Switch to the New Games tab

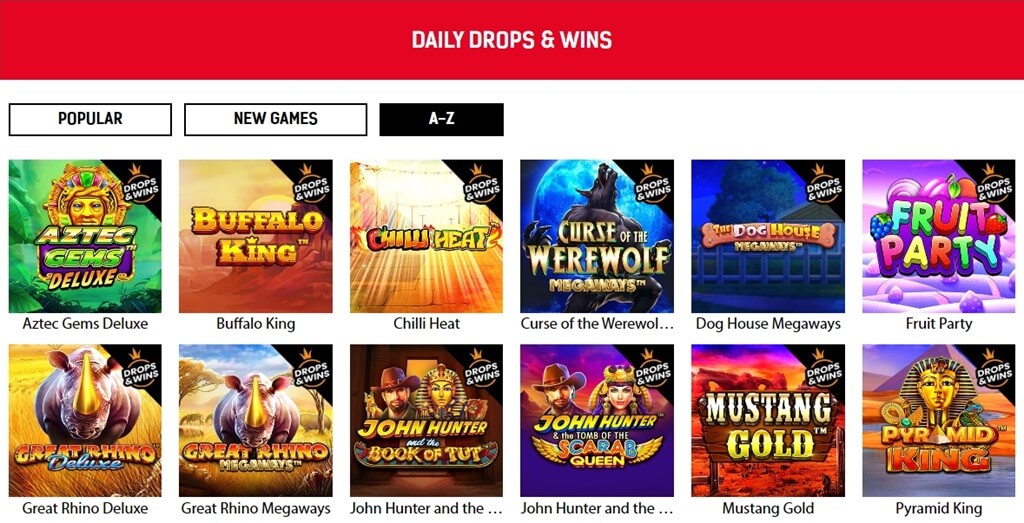(276, 119)
